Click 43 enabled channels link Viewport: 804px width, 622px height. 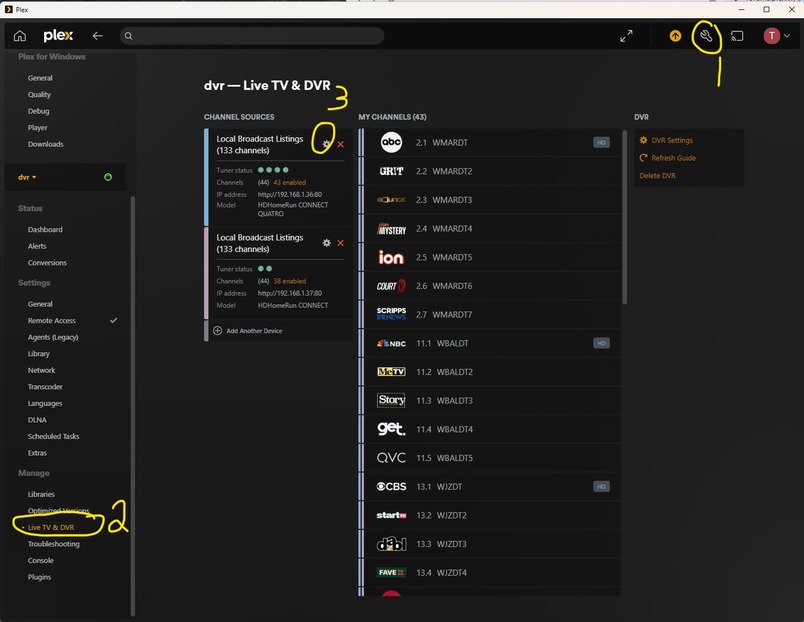point(290,183)
